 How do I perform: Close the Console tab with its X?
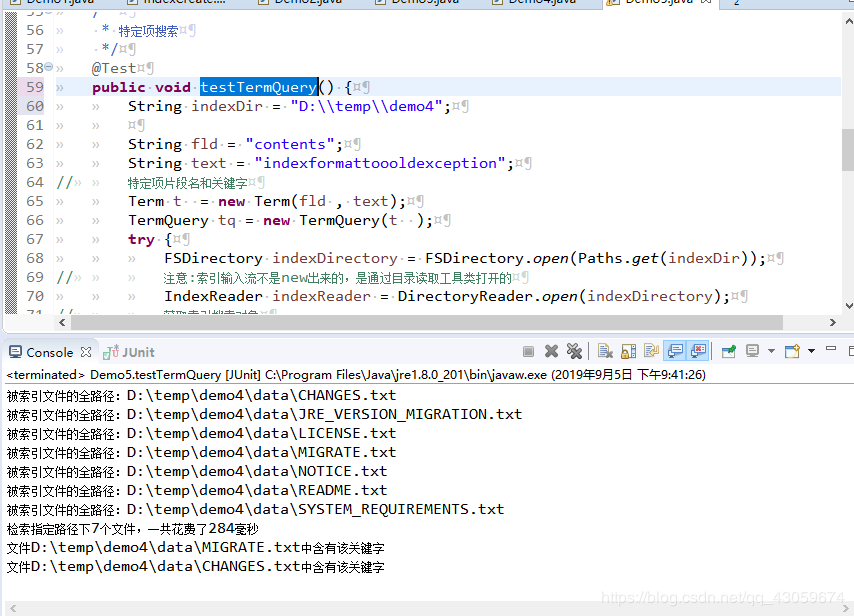click(x=86, y=352)
